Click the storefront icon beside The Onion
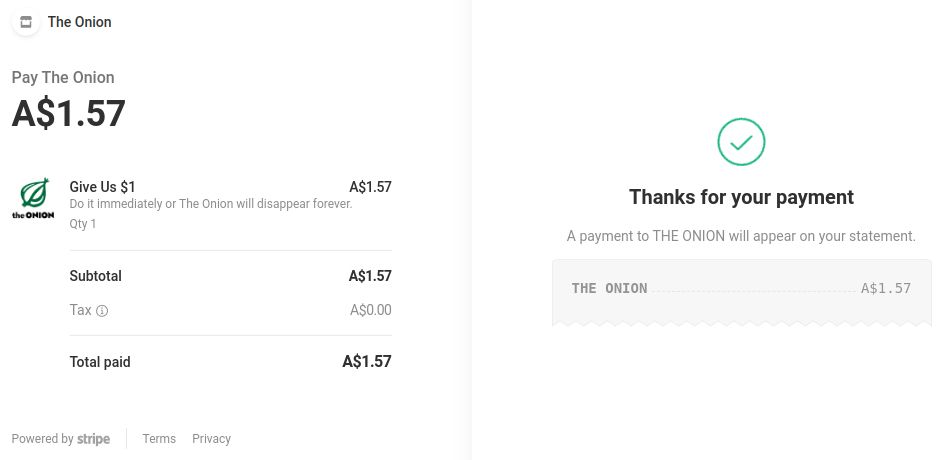 [x=26, y=22]
